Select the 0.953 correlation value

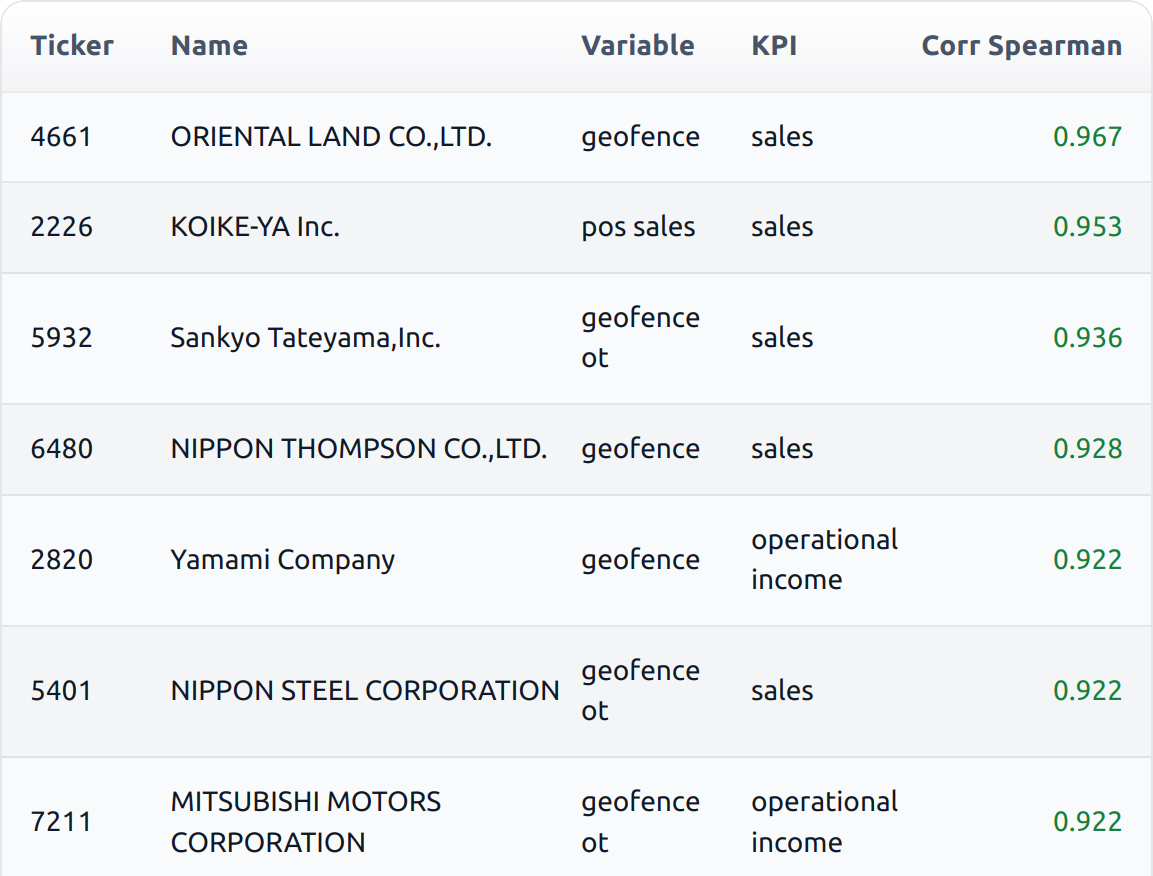point(1086,227)
